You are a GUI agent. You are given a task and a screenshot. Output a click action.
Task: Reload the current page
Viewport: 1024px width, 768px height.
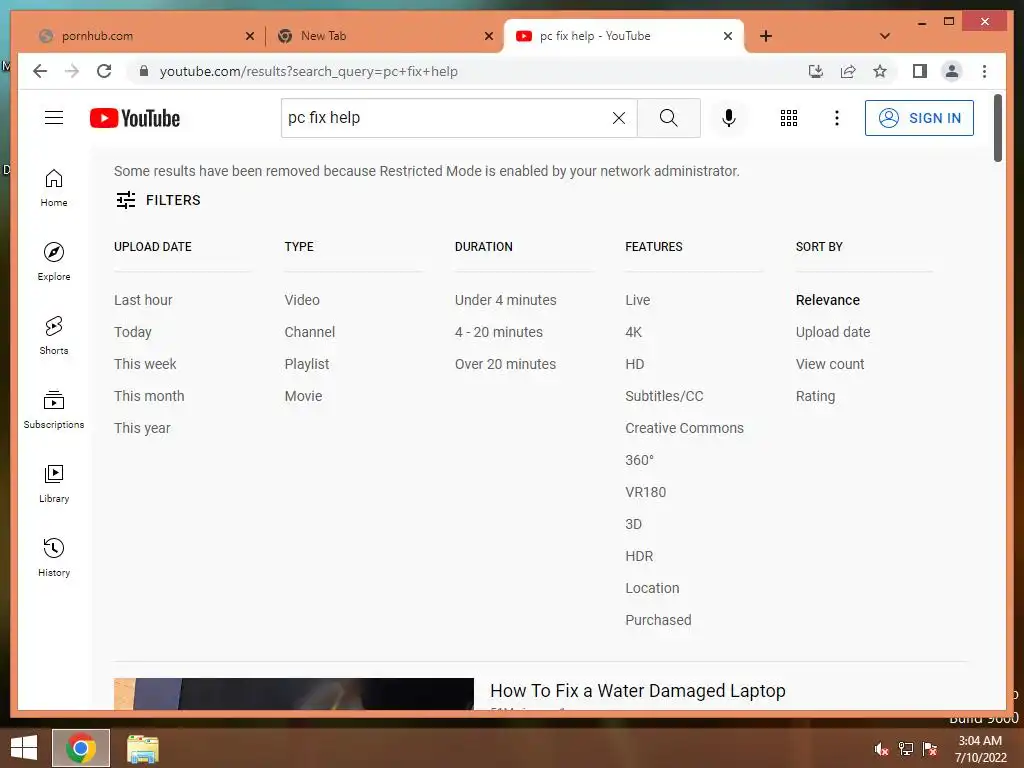[x=104, y=71]
